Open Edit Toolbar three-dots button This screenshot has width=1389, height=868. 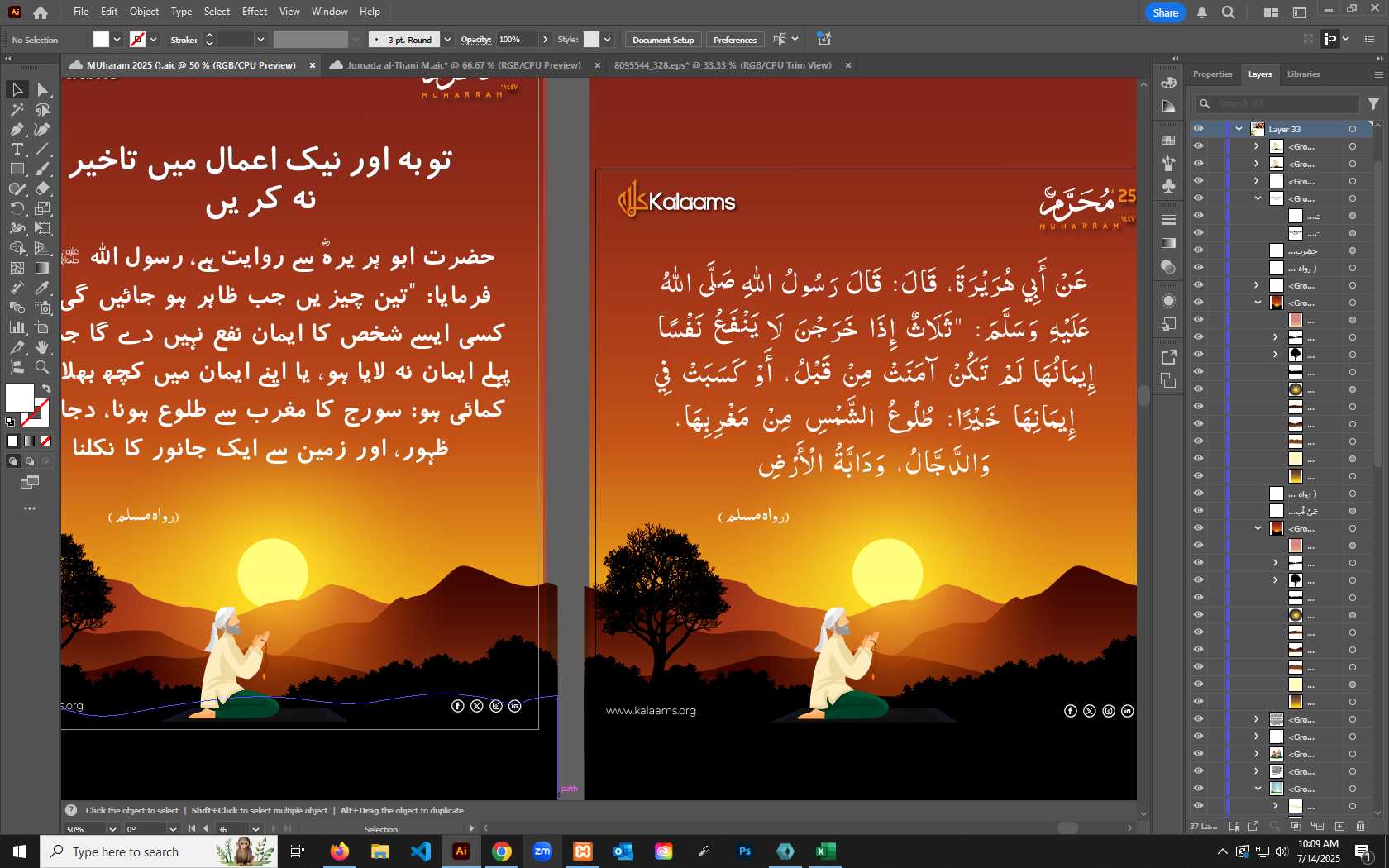point(30,508)
